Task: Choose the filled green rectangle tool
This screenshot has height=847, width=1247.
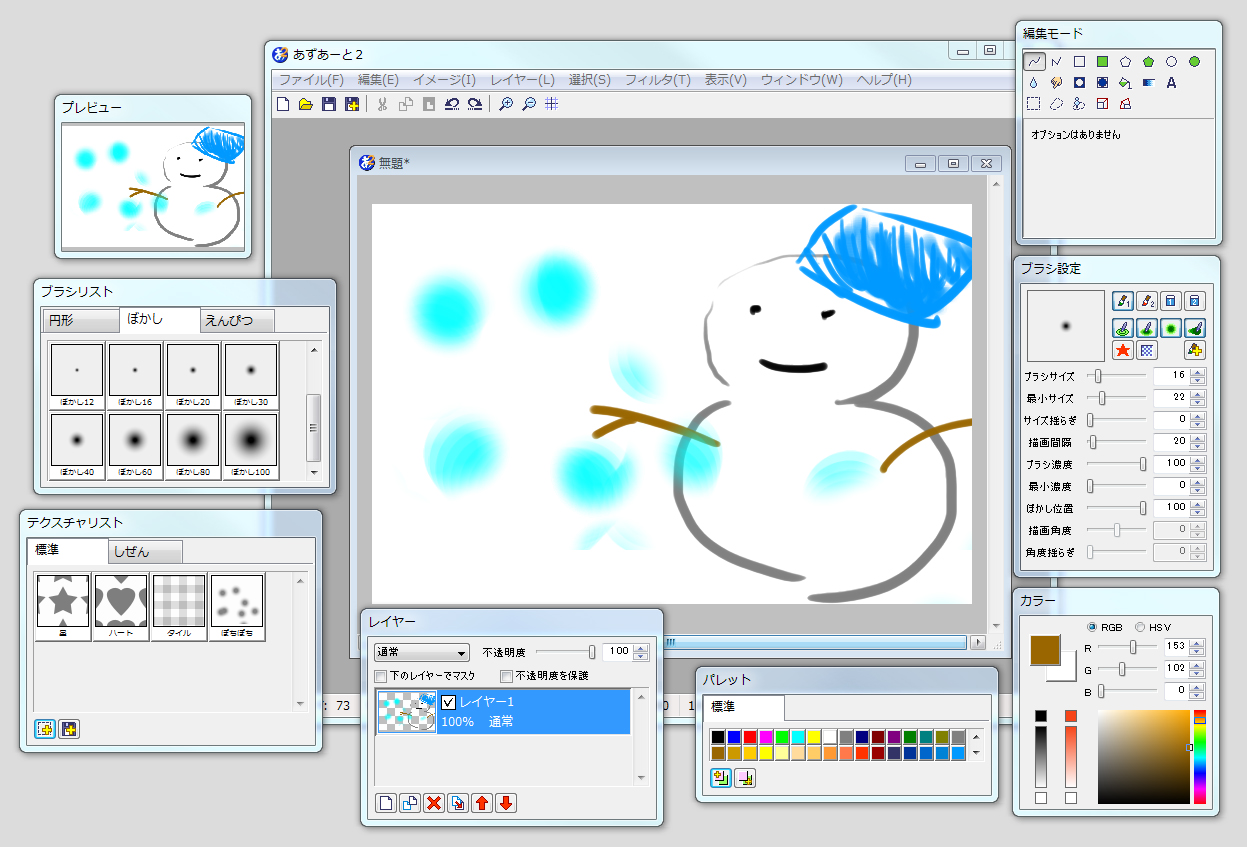Action: [1102, 62]
